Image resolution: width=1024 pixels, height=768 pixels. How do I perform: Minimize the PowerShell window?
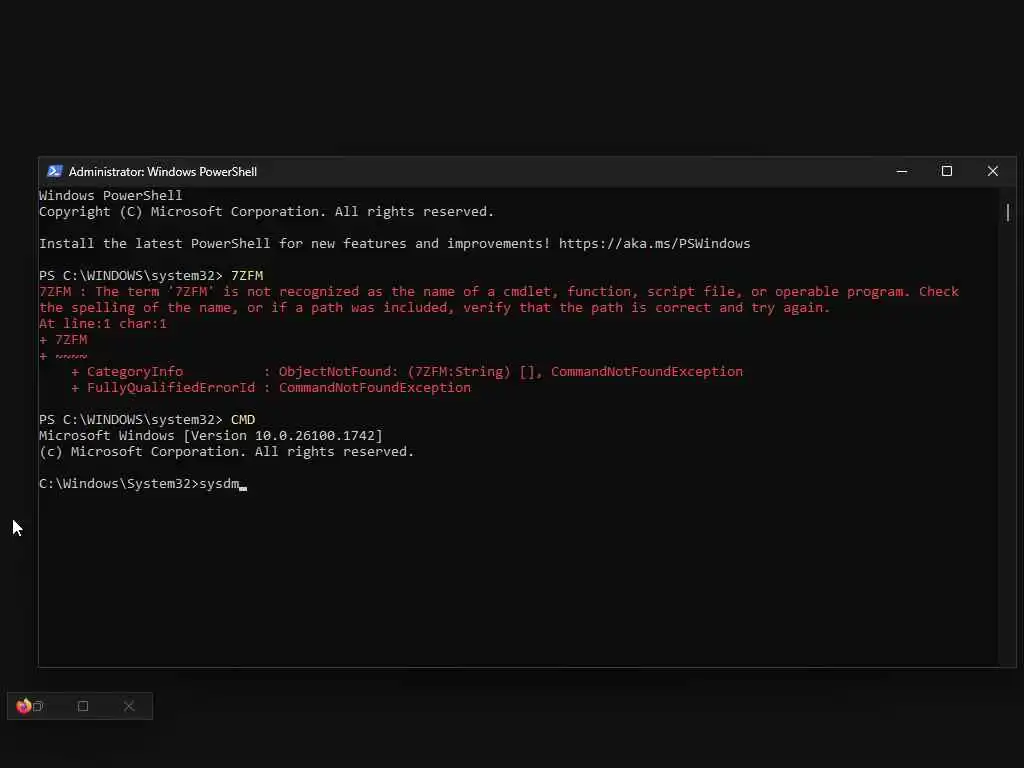coord(902,171)
